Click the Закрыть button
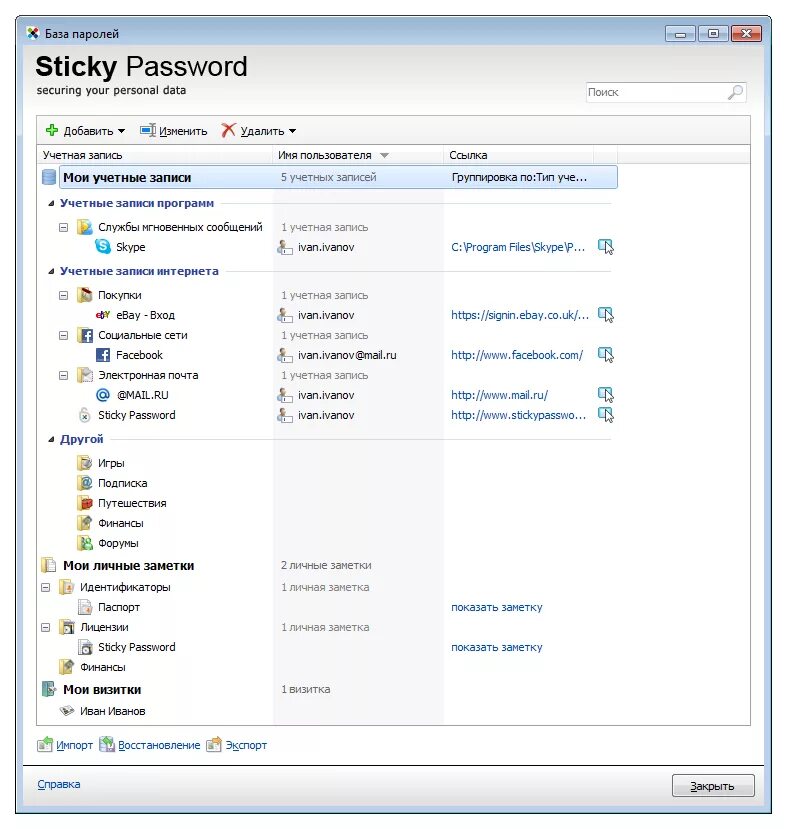787x829 pixels. pos(713,786)
